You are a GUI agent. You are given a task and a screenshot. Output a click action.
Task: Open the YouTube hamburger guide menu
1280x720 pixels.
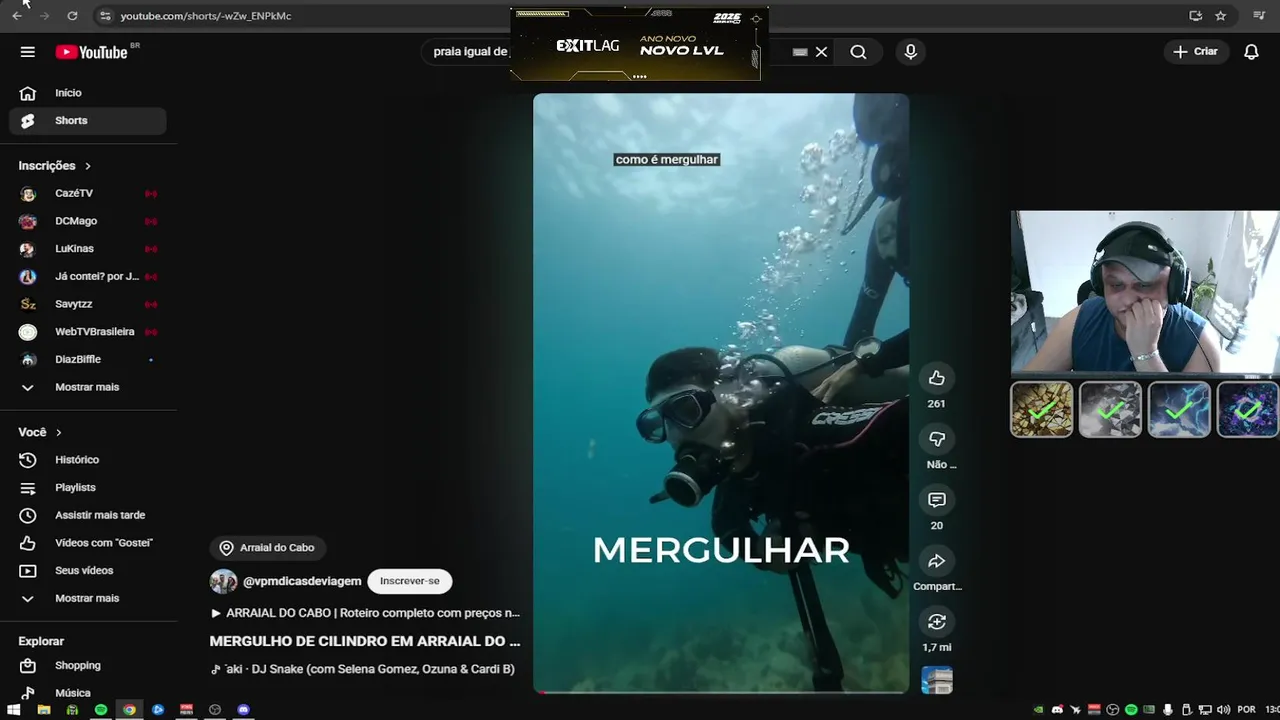click(28, 52)
